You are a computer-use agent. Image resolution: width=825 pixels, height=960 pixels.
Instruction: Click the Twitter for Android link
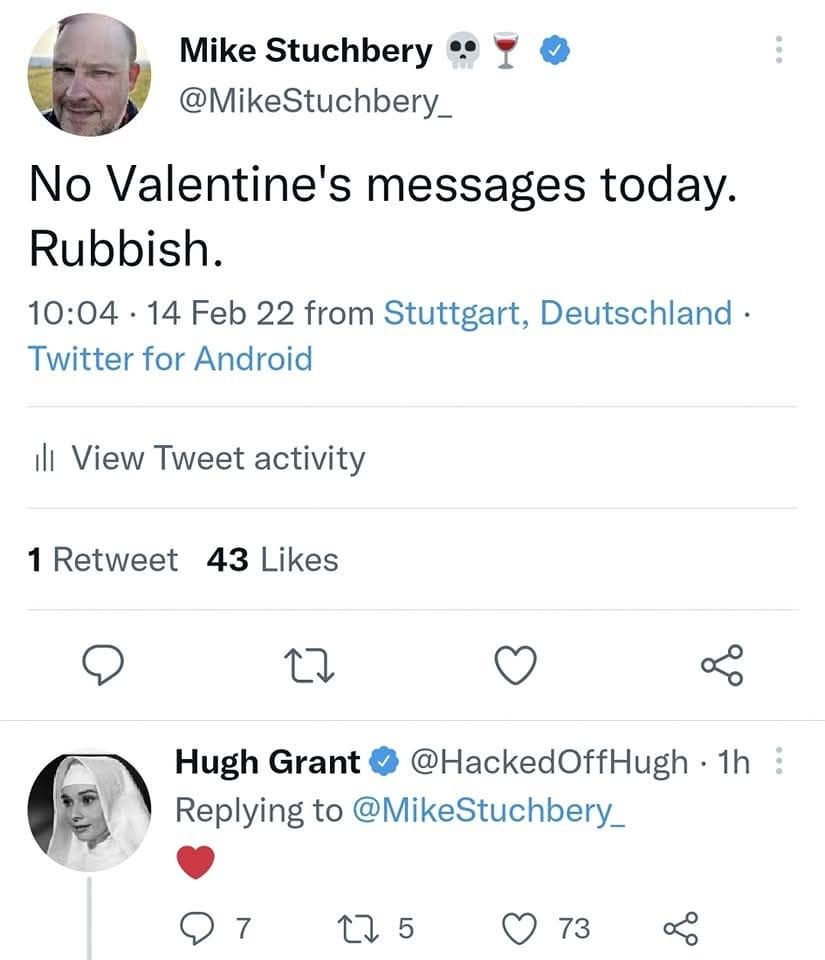(170, 358)
